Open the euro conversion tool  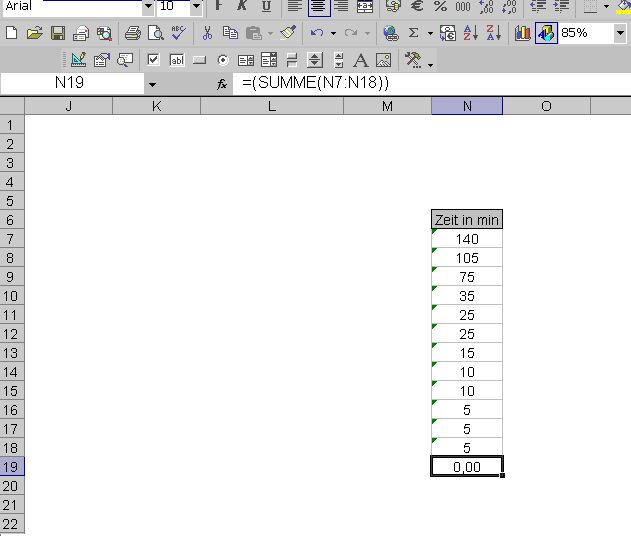pyautogui.click(x=447, y=33)
